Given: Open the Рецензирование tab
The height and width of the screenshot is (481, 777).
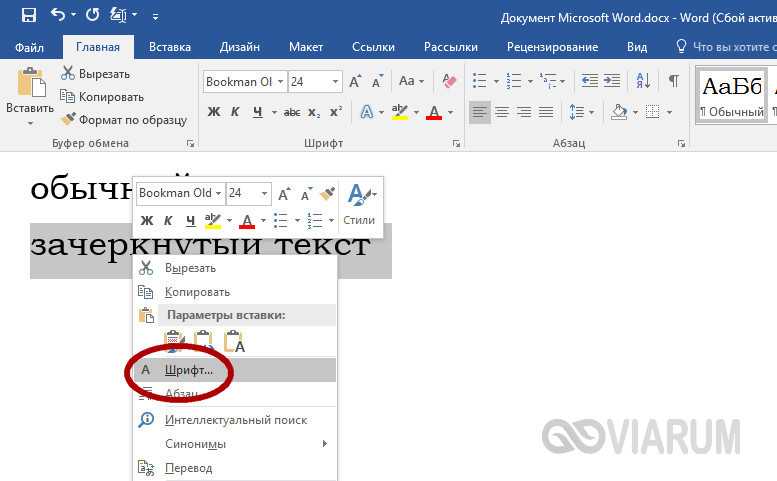Looking at the screenshot, I should (x=552, y=47).
